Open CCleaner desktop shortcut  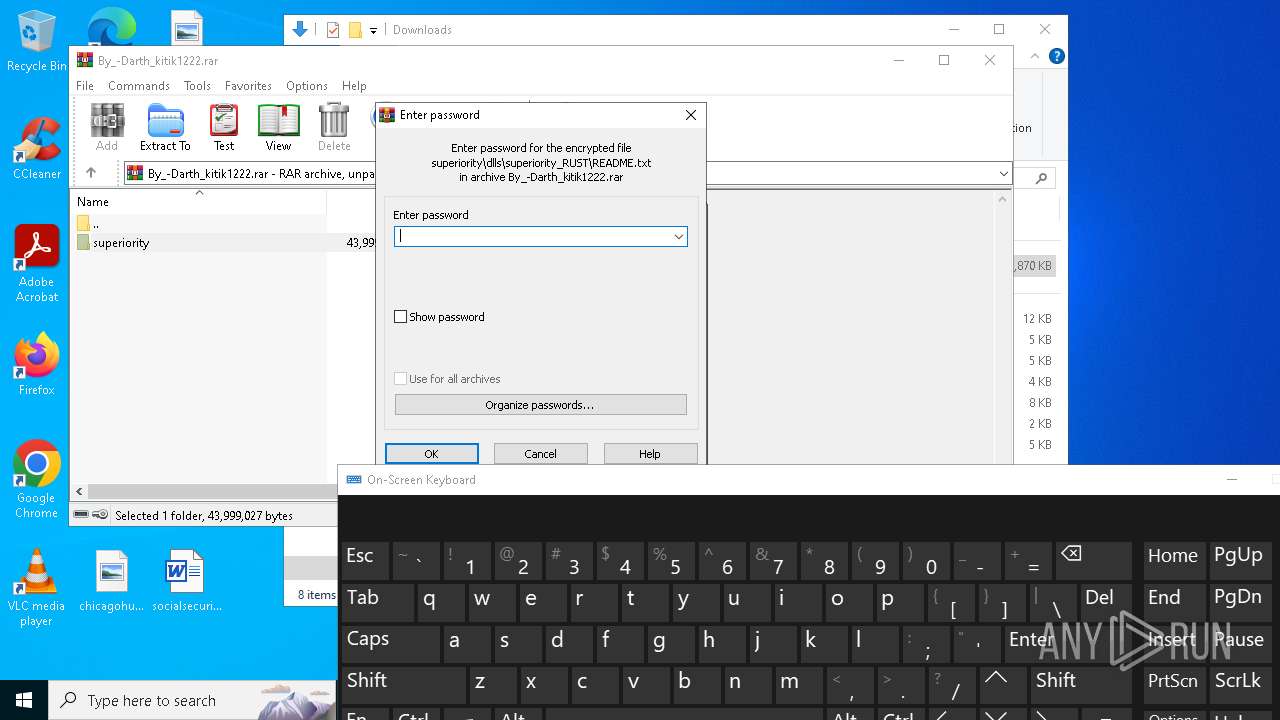(x=37, y=149)
